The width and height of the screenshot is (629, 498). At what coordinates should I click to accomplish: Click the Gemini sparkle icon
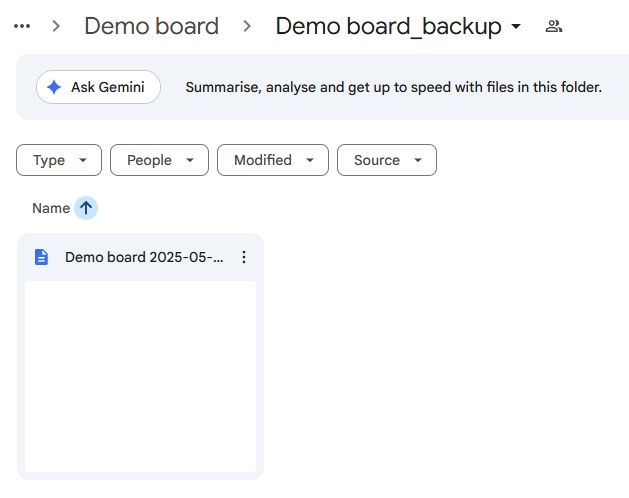pos(54,87)
